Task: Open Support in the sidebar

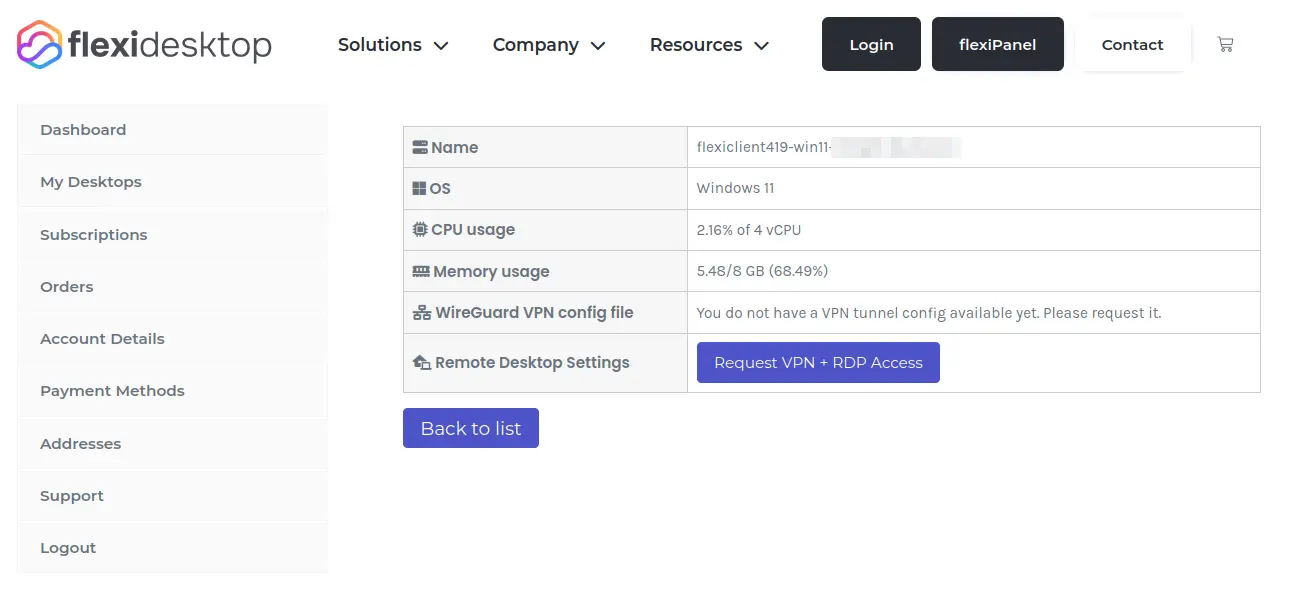Action: 173,496
